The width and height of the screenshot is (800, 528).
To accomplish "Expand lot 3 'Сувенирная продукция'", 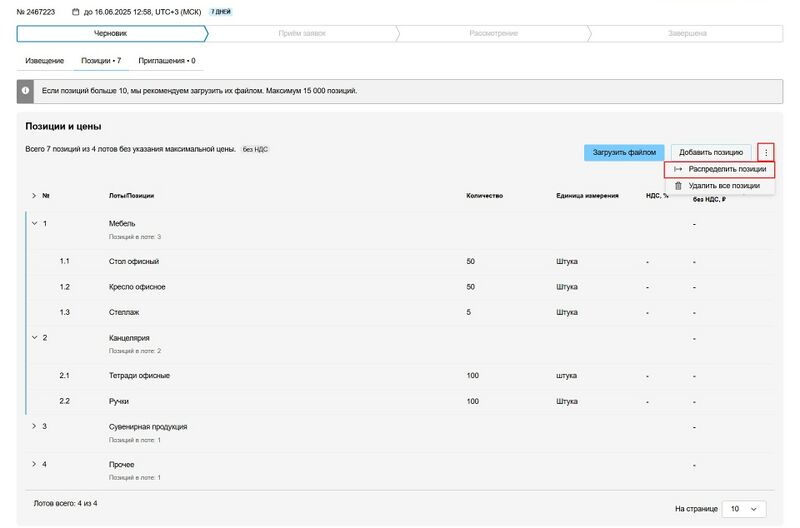I will pyautogui.click(x=33, y=426).
